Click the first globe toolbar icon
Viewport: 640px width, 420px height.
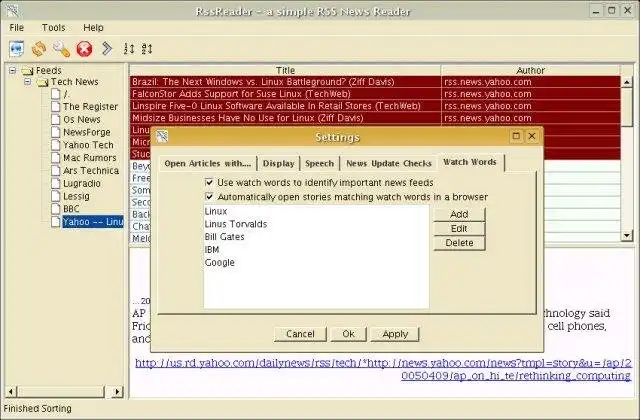(17, 49)
